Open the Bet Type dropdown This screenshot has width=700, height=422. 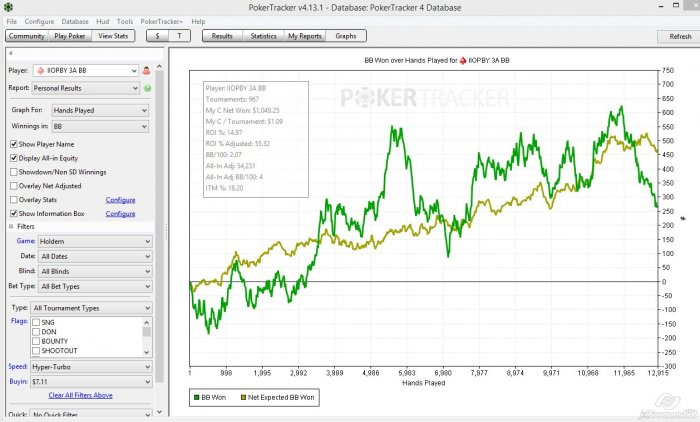[95, 287]
